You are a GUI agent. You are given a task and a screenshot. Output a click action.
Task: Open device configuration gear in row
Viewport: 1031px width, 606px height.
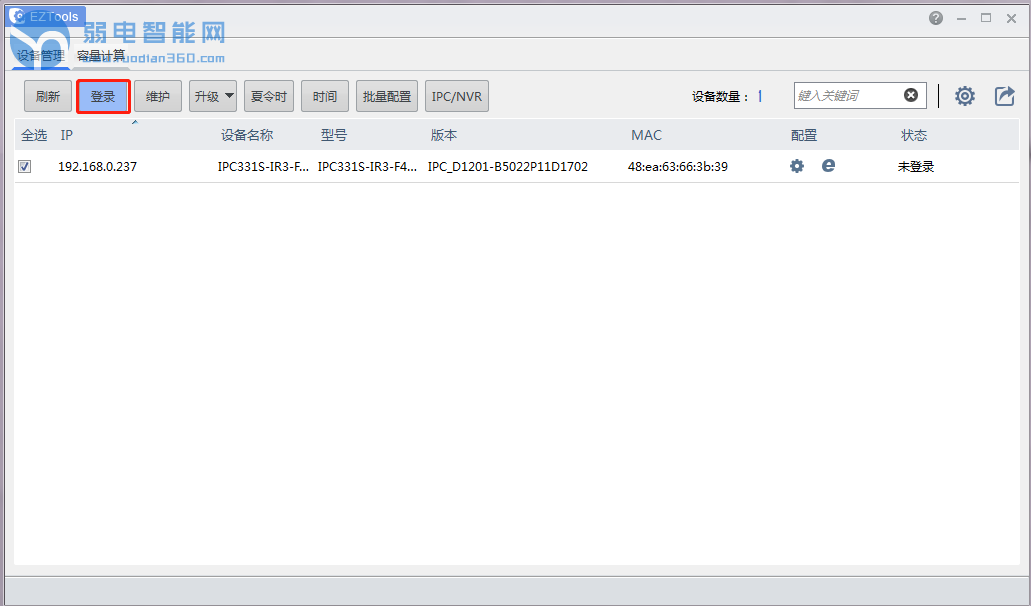(796, 166)
